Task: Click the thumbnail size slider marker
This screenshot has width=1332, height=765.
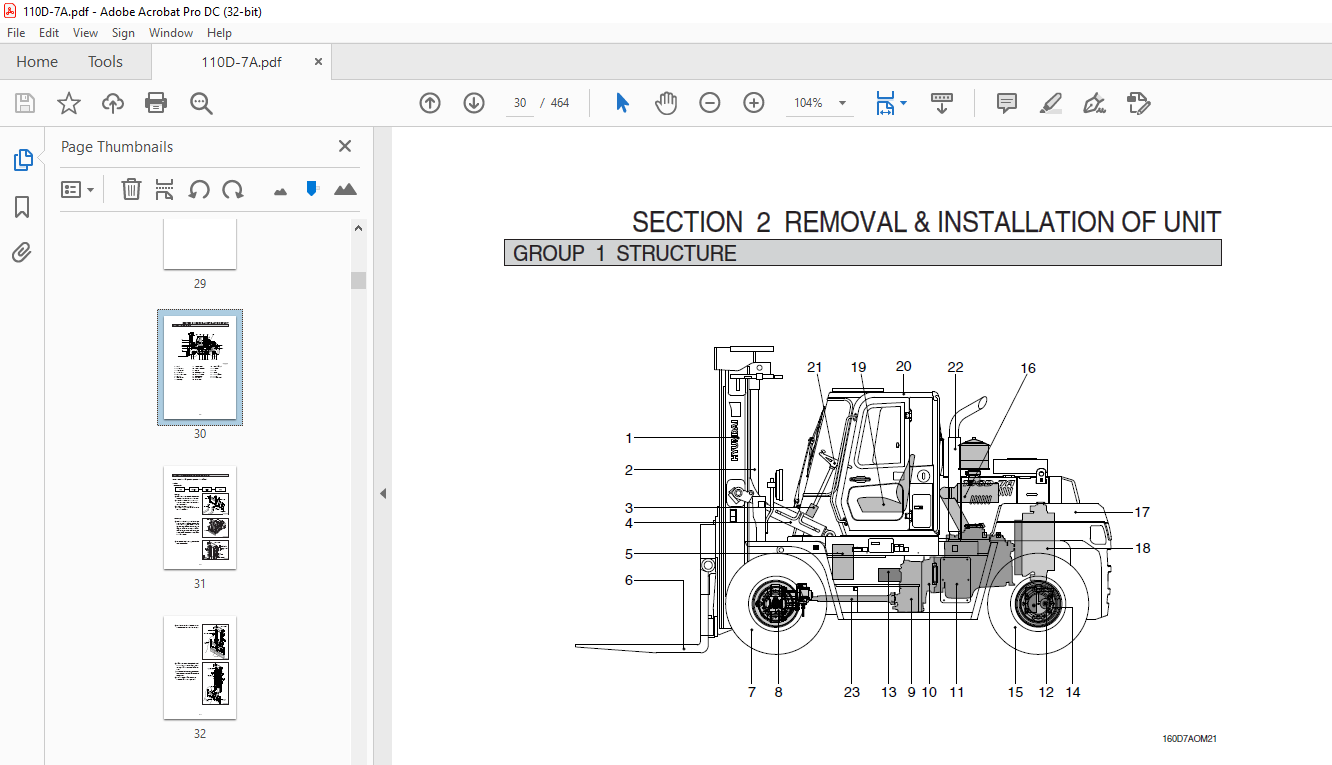Action: (312, 188)
